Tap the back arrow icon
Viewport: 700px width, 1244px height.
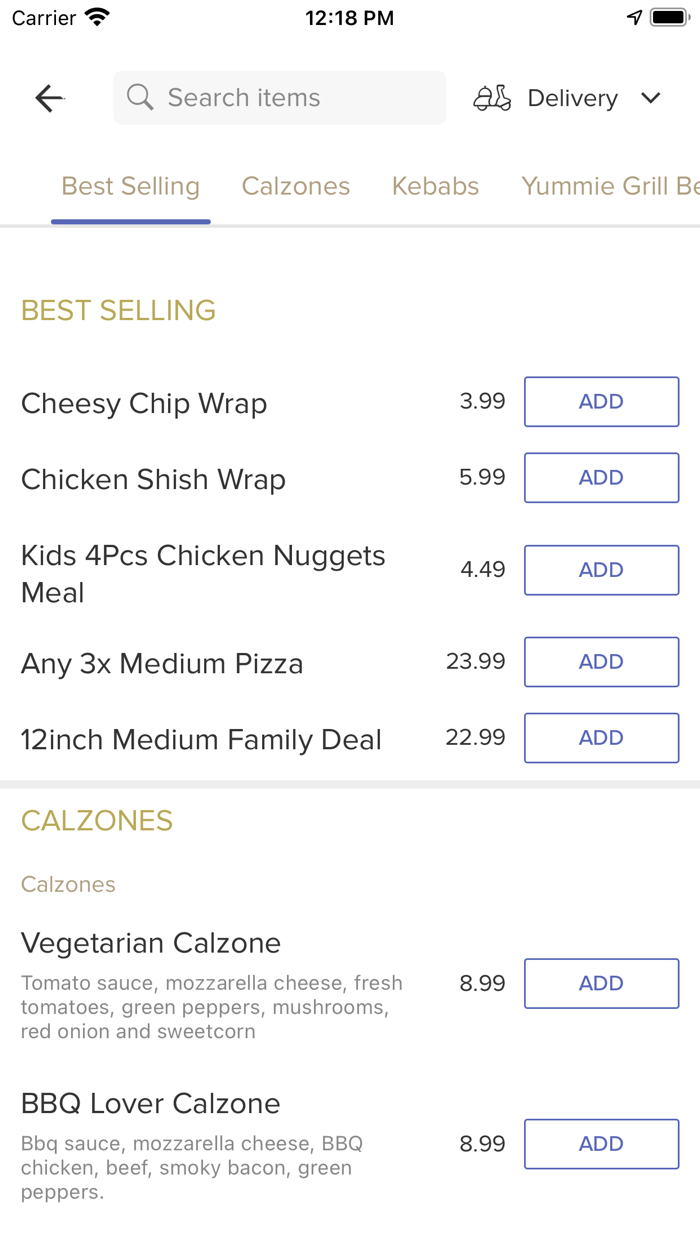pyautogui.click(x=49, y=98)
